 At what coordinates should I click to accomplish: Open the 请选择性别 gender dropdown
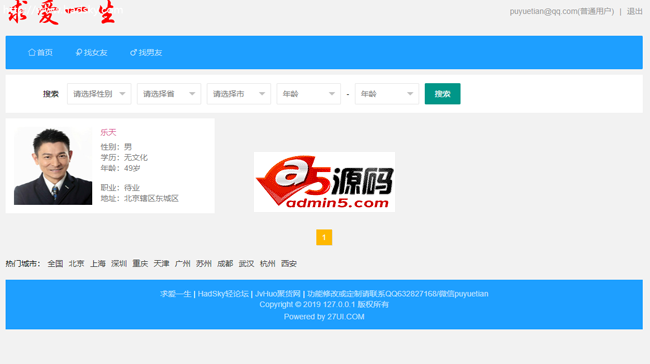pyautogui.click(x=99, y=94)
